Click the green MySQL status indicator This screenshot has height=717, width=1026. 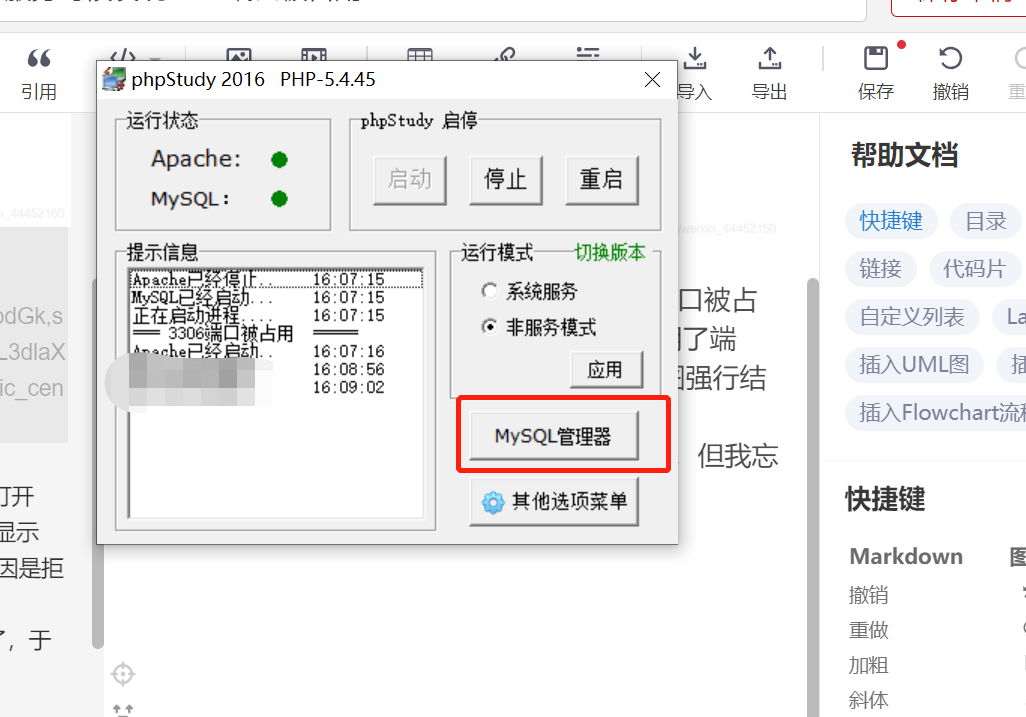click(279, 198)
